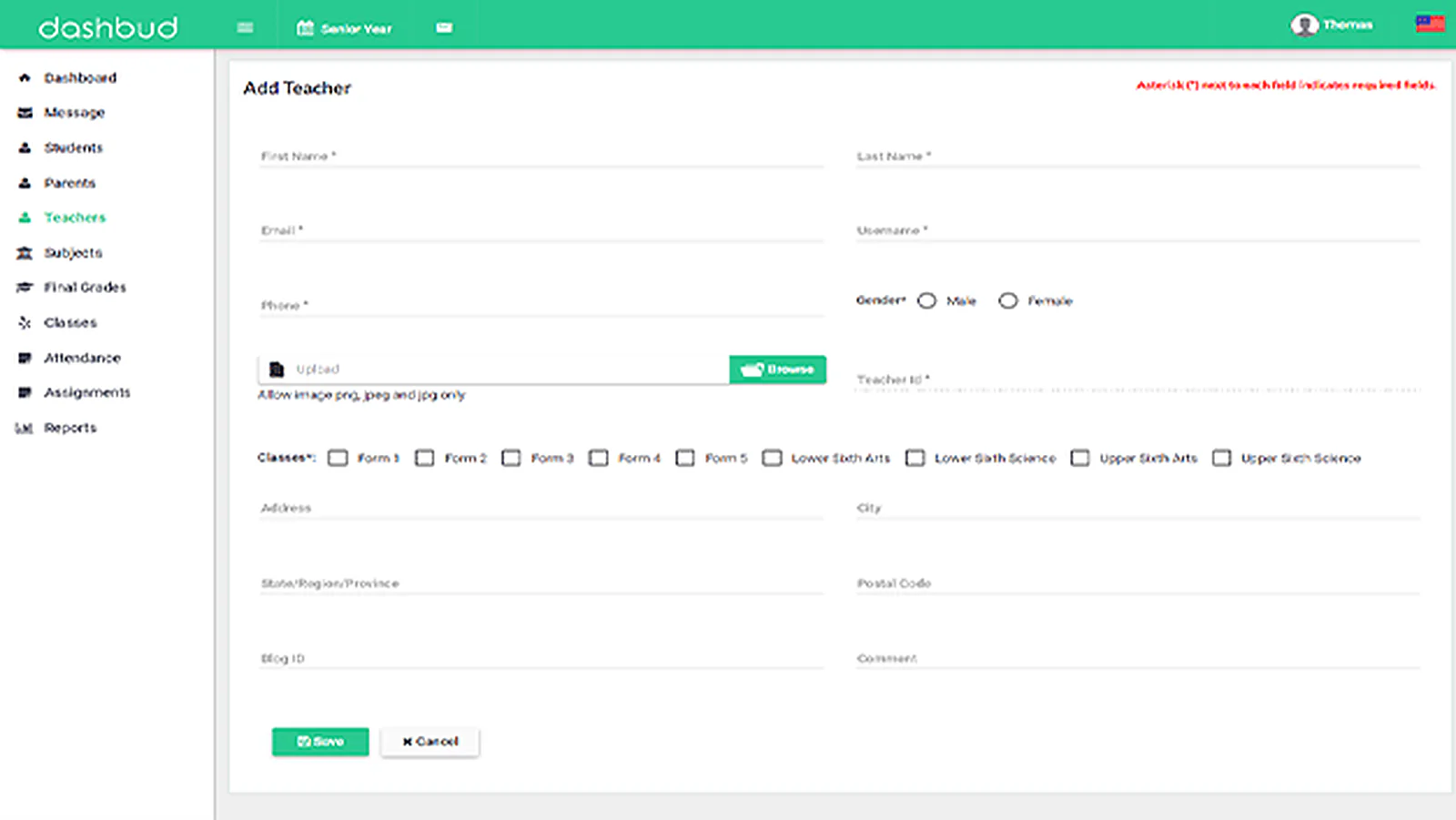
Task: Click the Parents person icon in the sidebar
Action: click(x=25, y=183)
